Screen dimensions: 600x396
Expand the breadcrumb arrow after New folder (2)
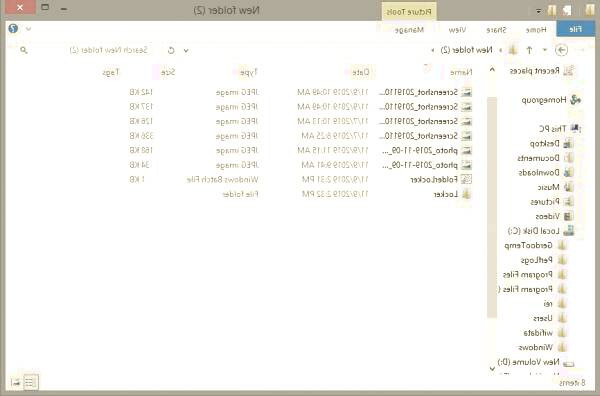pyautogui.click(x=433, y=50)
